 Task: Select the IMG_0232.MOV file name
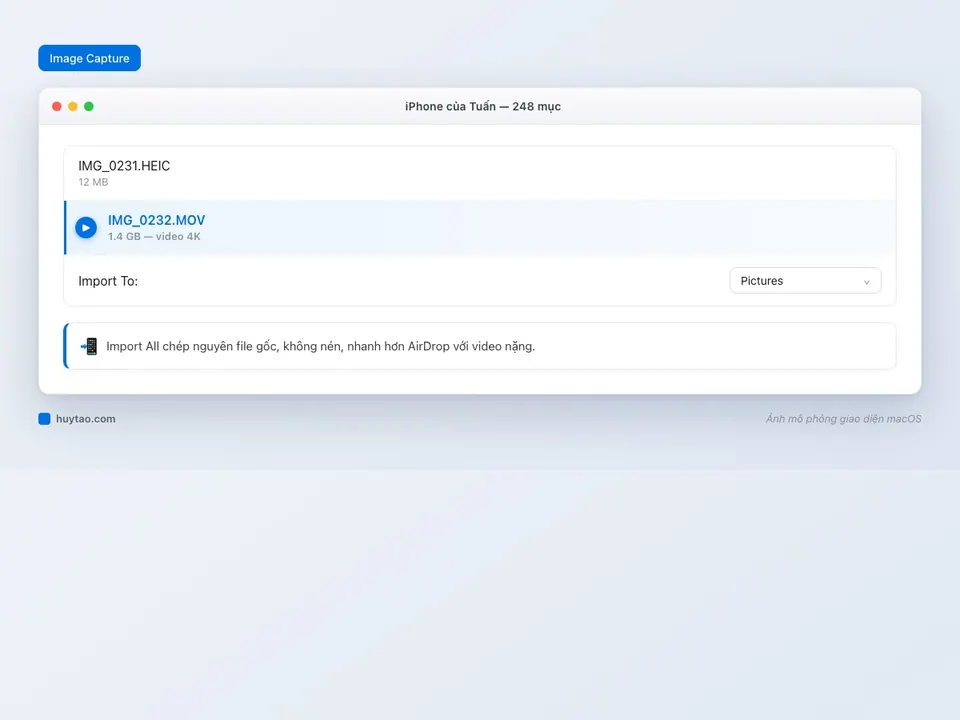click(x=157, y=220)
